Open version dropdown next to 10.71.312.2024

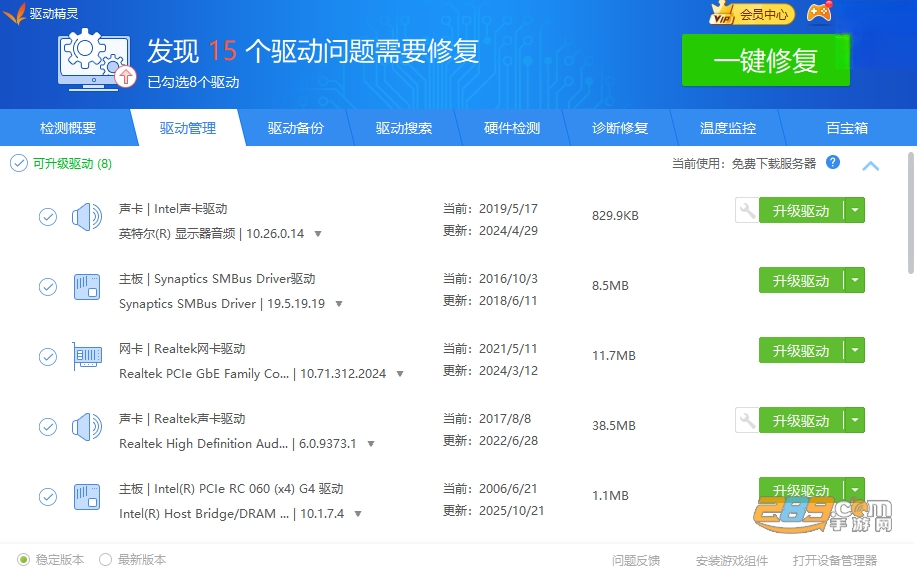(400, 374)
